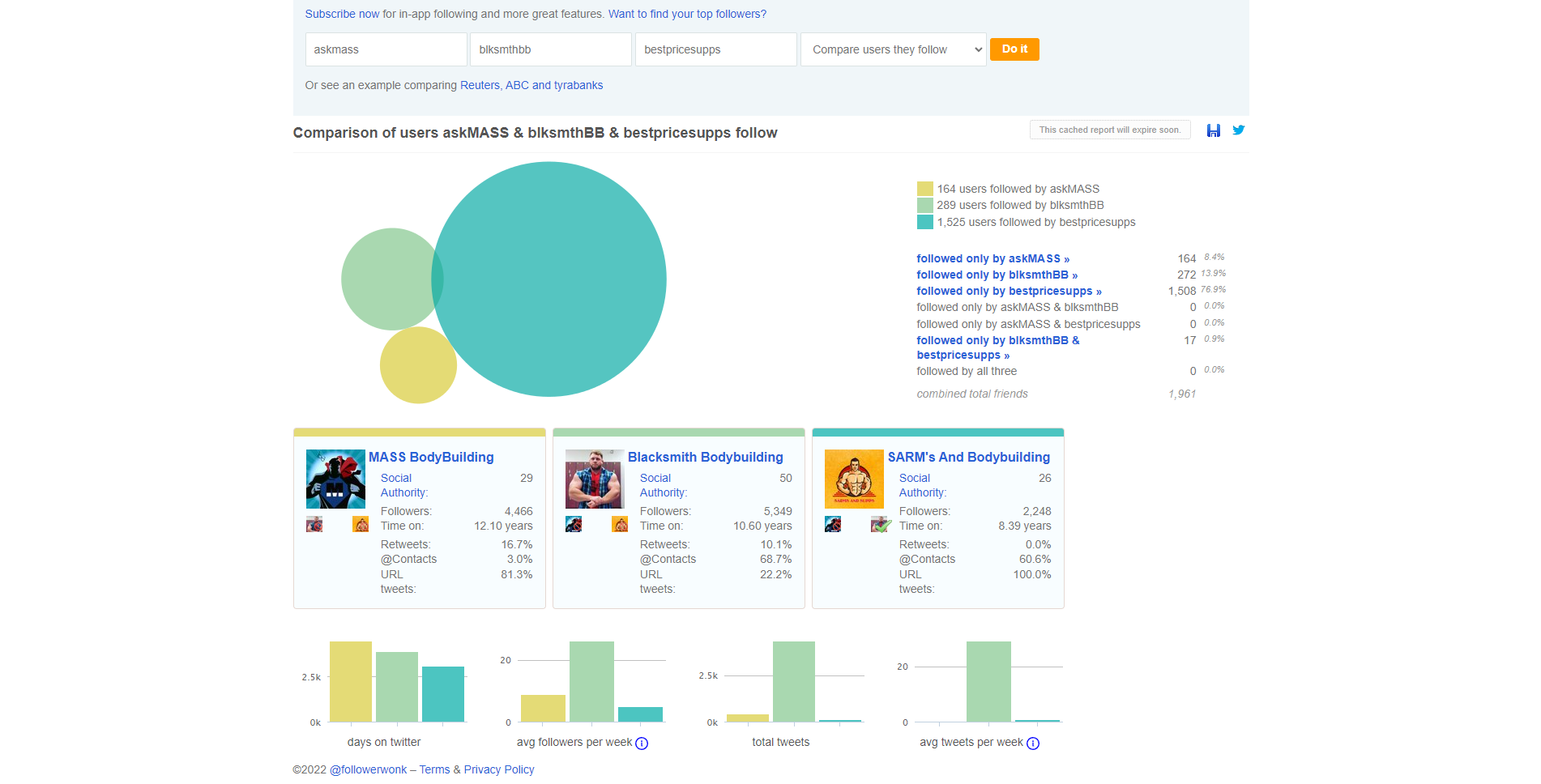Open Blacksmith Bodybuilding profile avatar

pos(595,479)
